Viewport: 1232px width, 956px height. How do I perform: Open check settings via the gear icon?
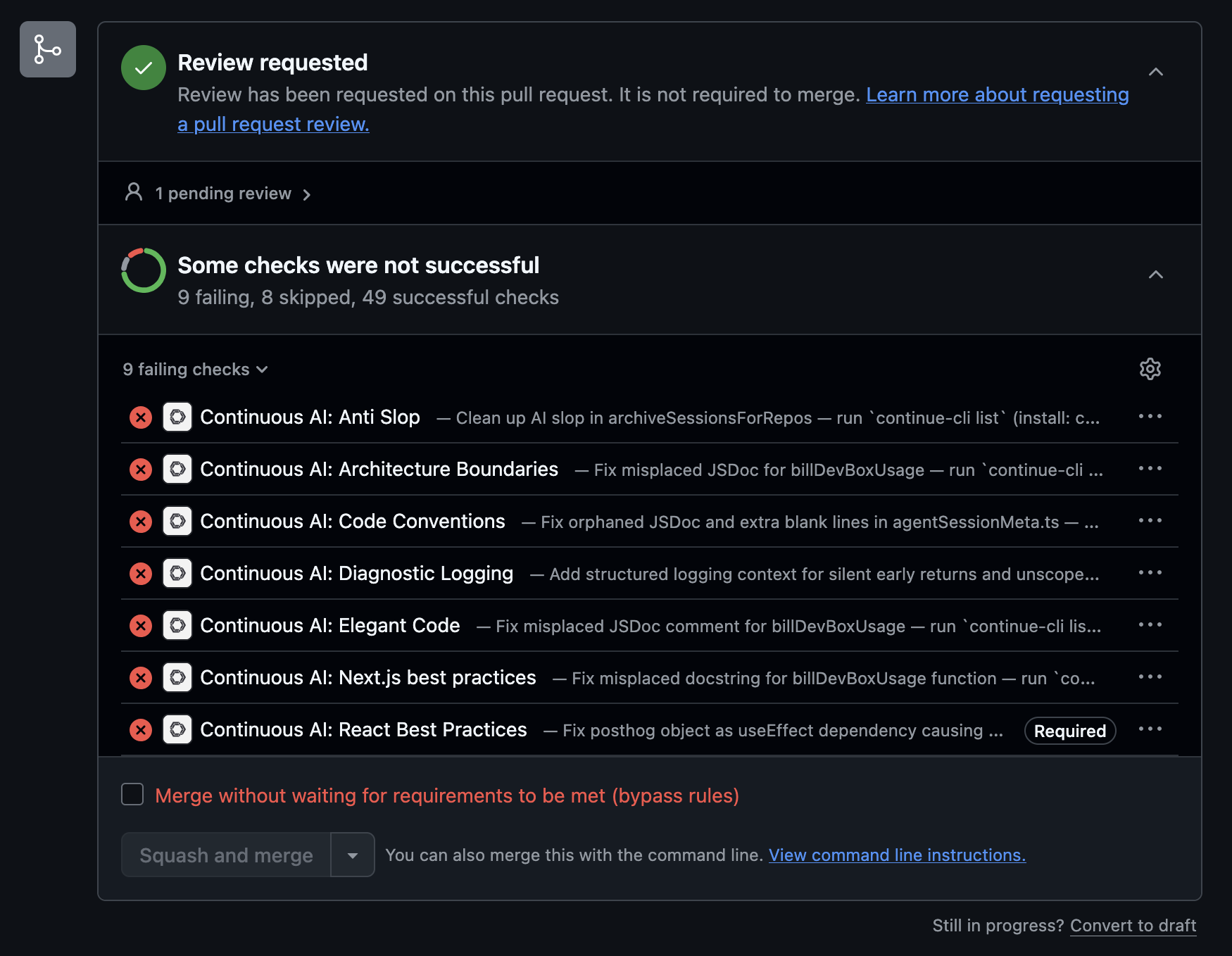(x=1150, y=369)
